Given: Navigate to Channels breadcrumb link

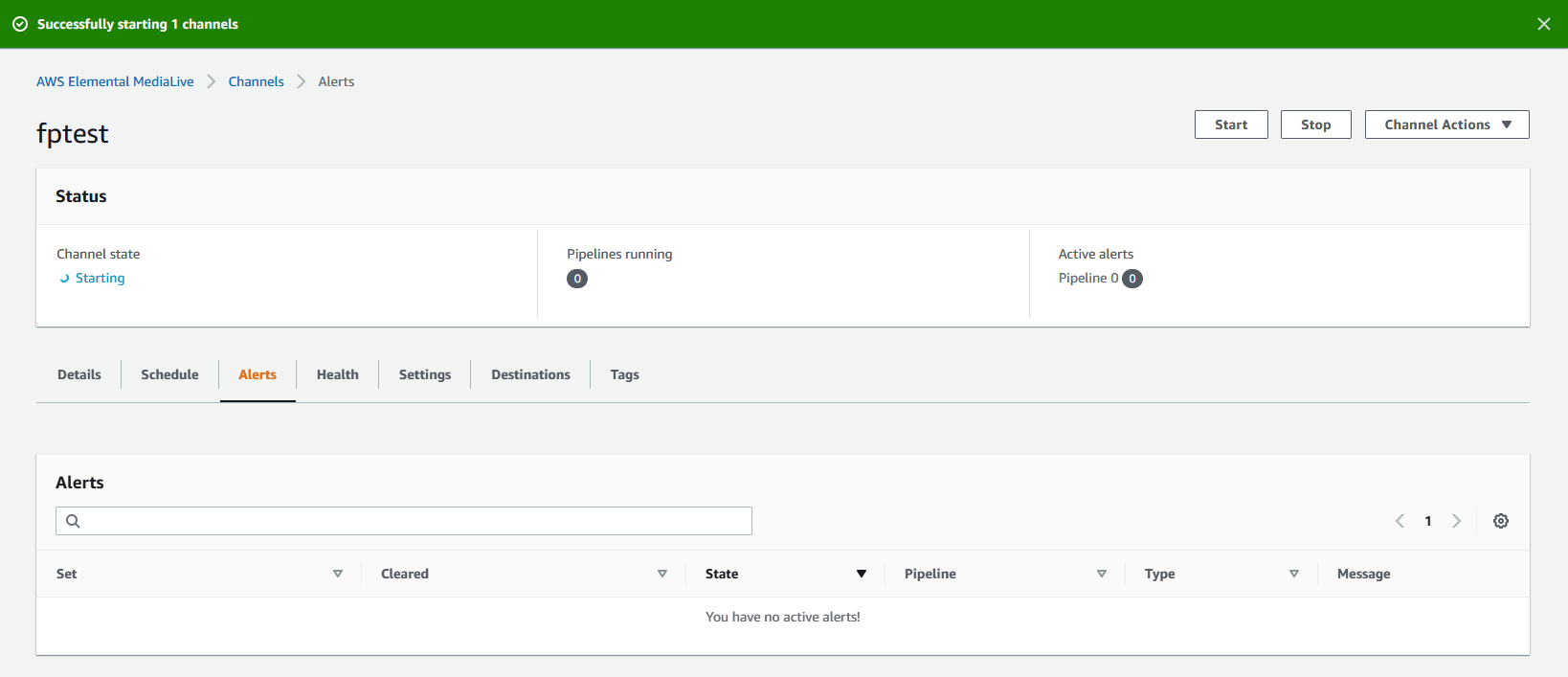Looking at the screenshot, I should pos(256,81).
